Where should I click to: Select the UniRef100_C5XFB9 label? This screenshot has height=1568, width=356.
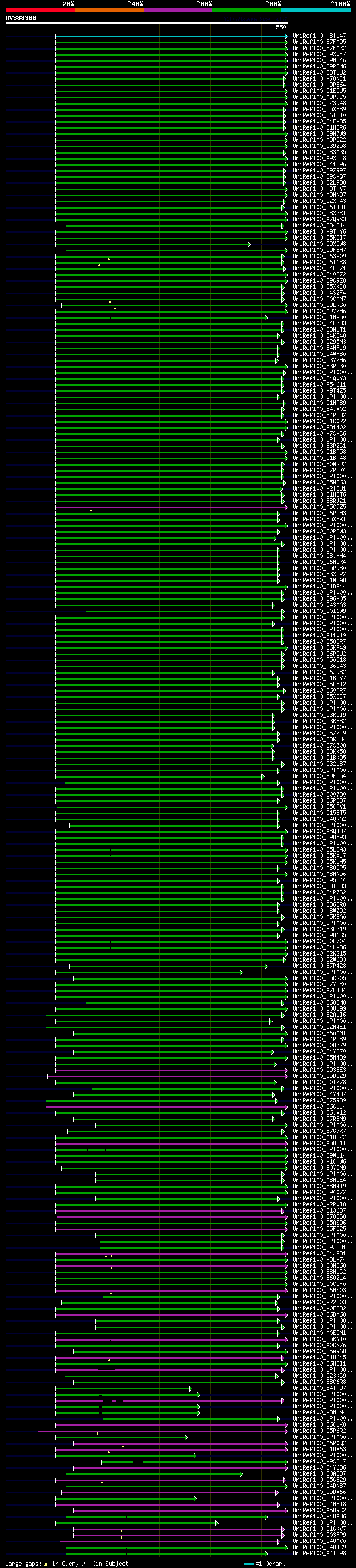click(319, 110)
